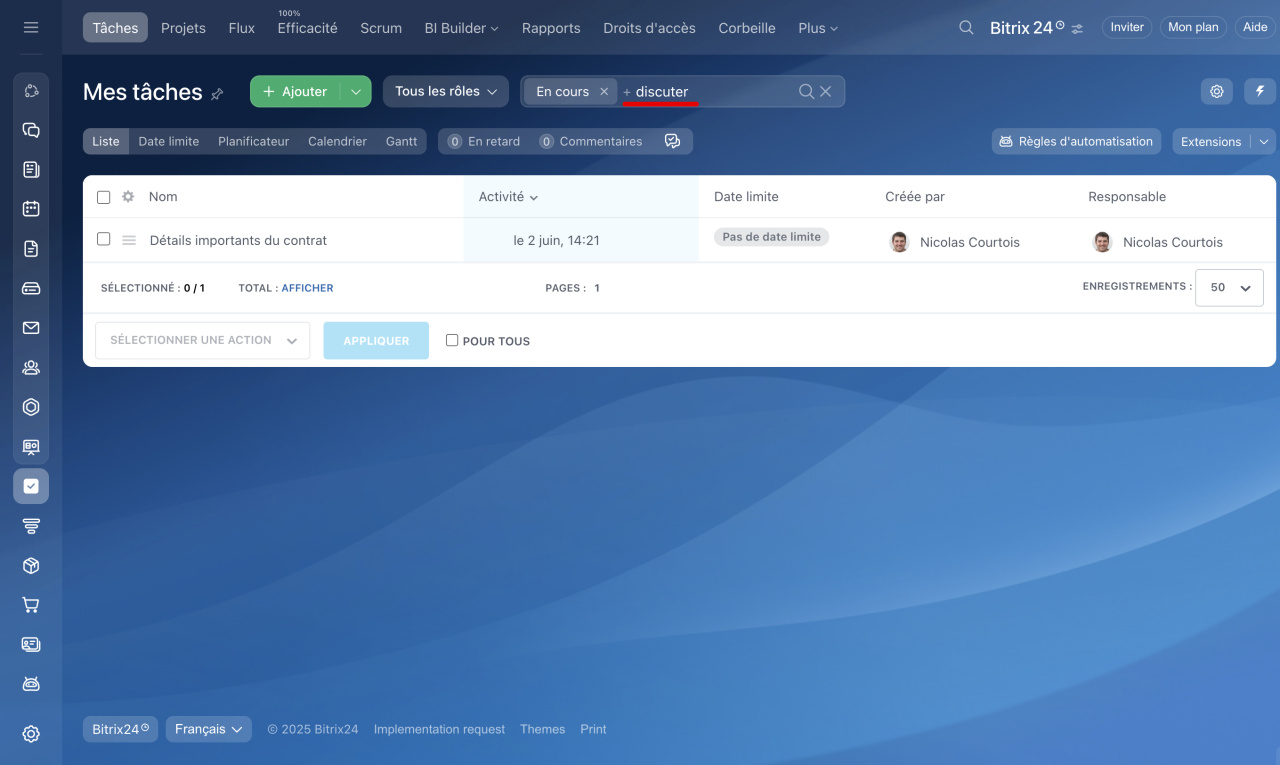The height and width of the screenshot is (765, 1280).
Task: Open the hexagon icon in left sidebar
Action: 31,407
